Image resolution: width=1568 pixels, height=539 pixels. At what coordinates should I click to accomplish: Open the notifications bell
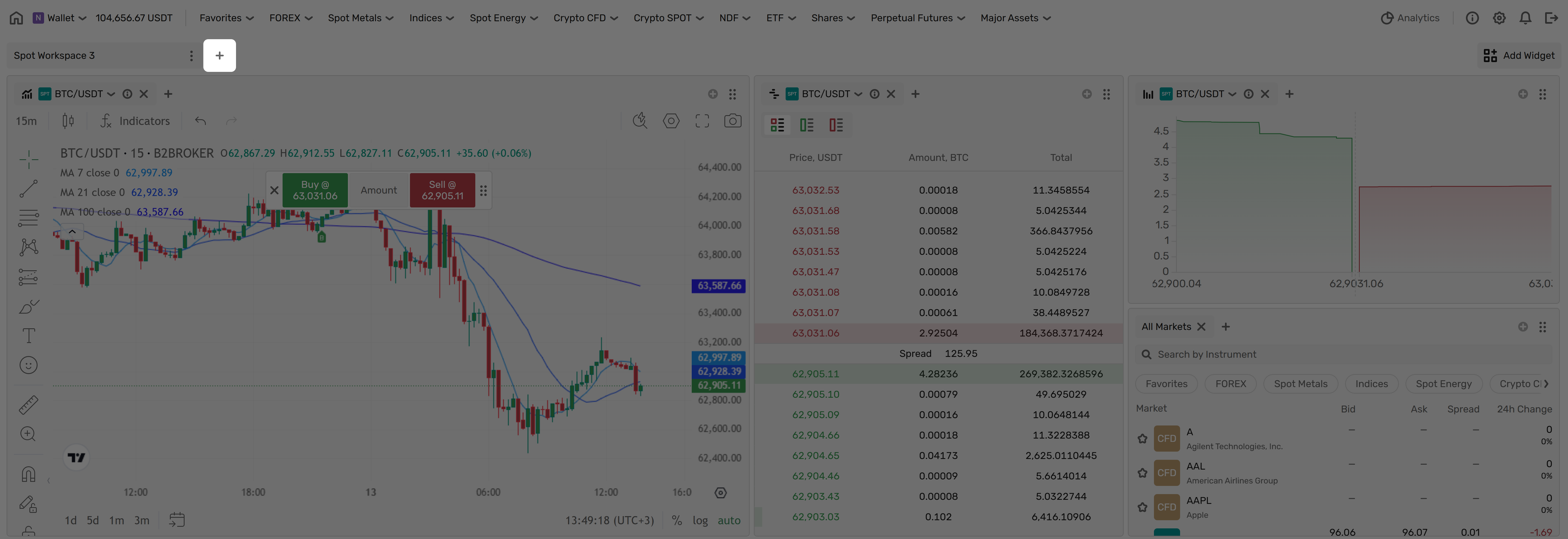(1525, 18)
